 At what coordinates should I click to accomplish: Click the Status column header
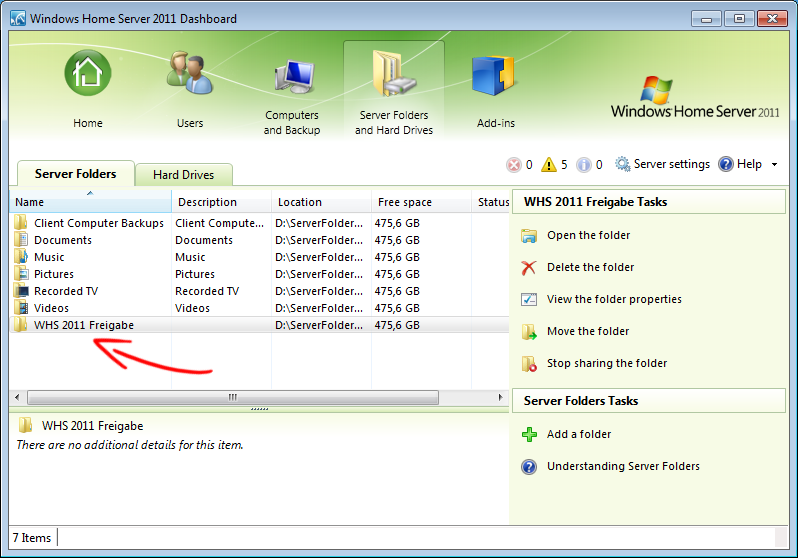pyautogui.click(x=491, y=202)
